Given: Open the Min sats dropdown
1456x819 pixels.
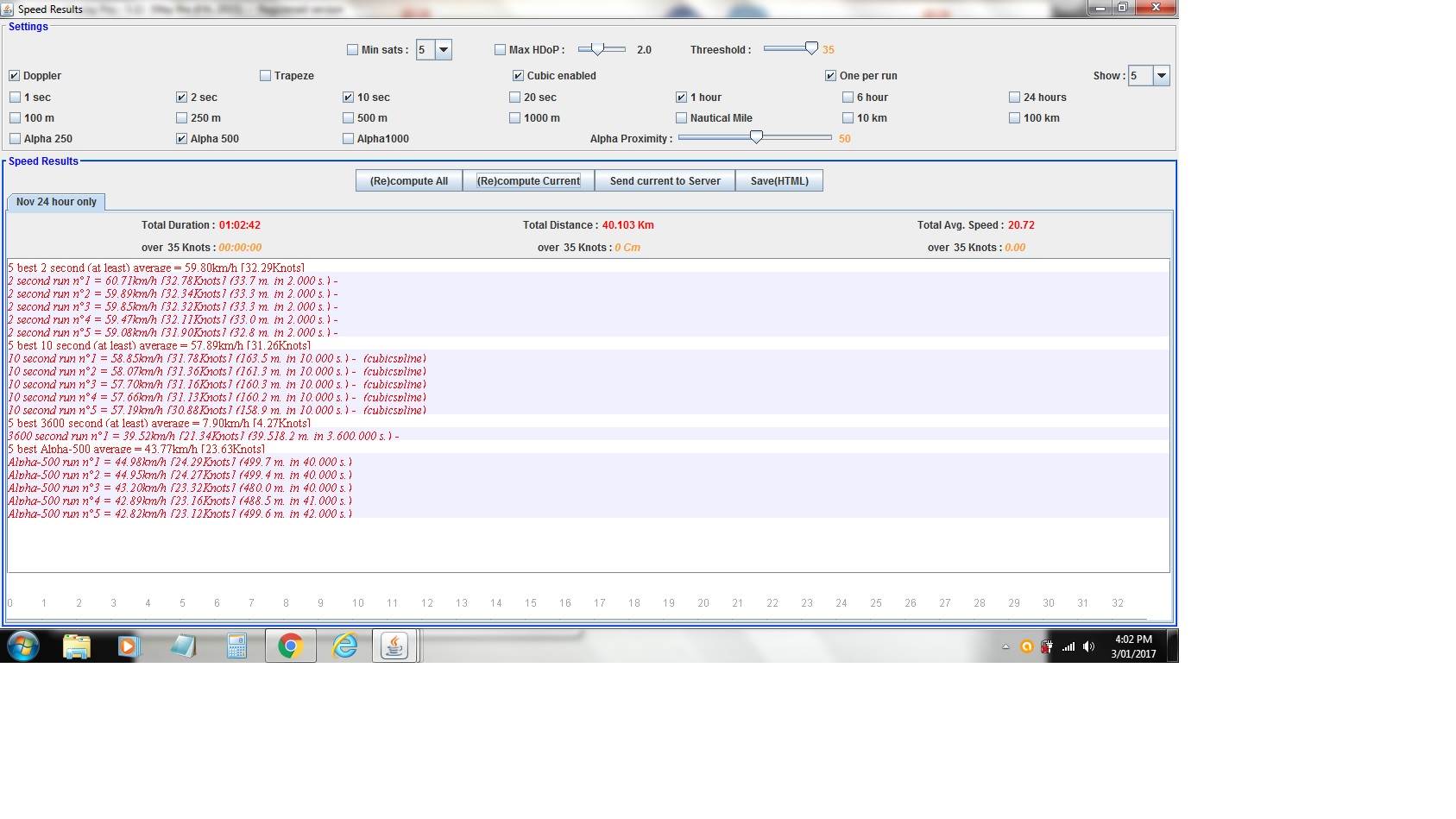Looking at the screenshot, I should [443, 50].
